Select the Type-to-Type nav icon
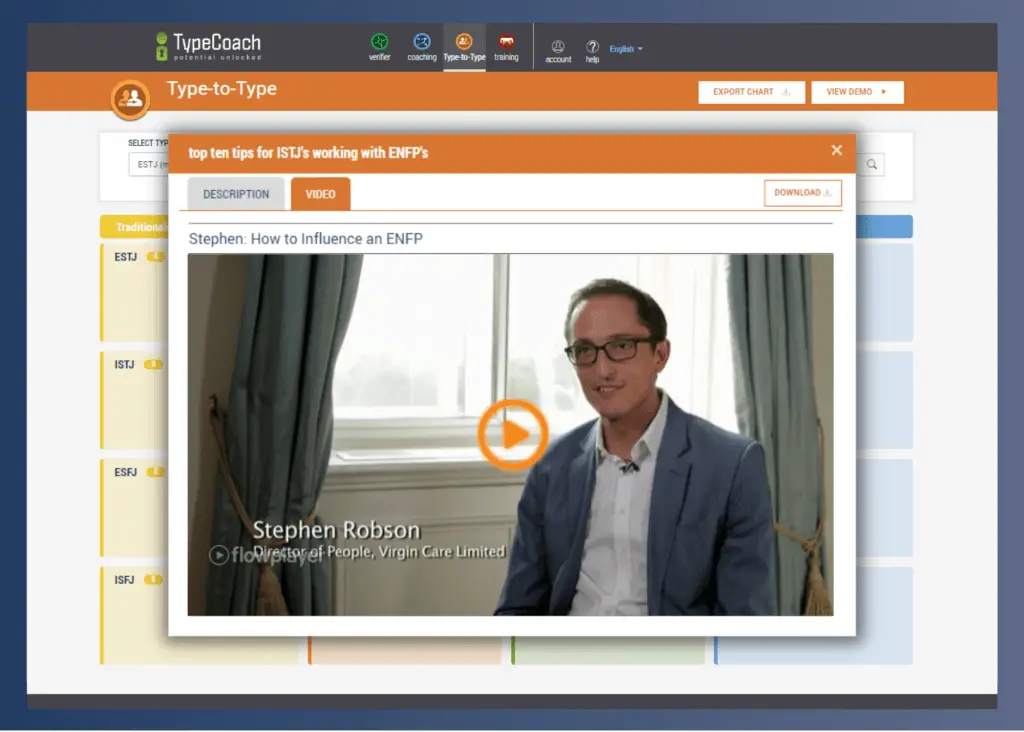The width and height of the screenshot is (1024, 732). tap(464, 43)
